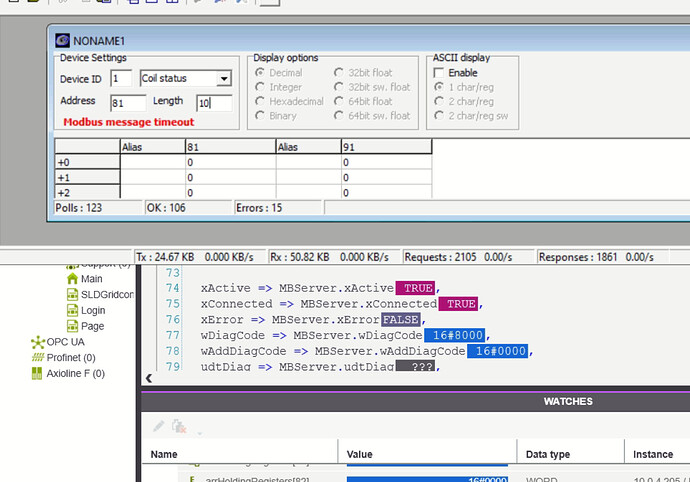Click the Rx : 50.82 KB status entry
Screen dimensions: 690x482
pyautogui.click(x=335, y=257)
